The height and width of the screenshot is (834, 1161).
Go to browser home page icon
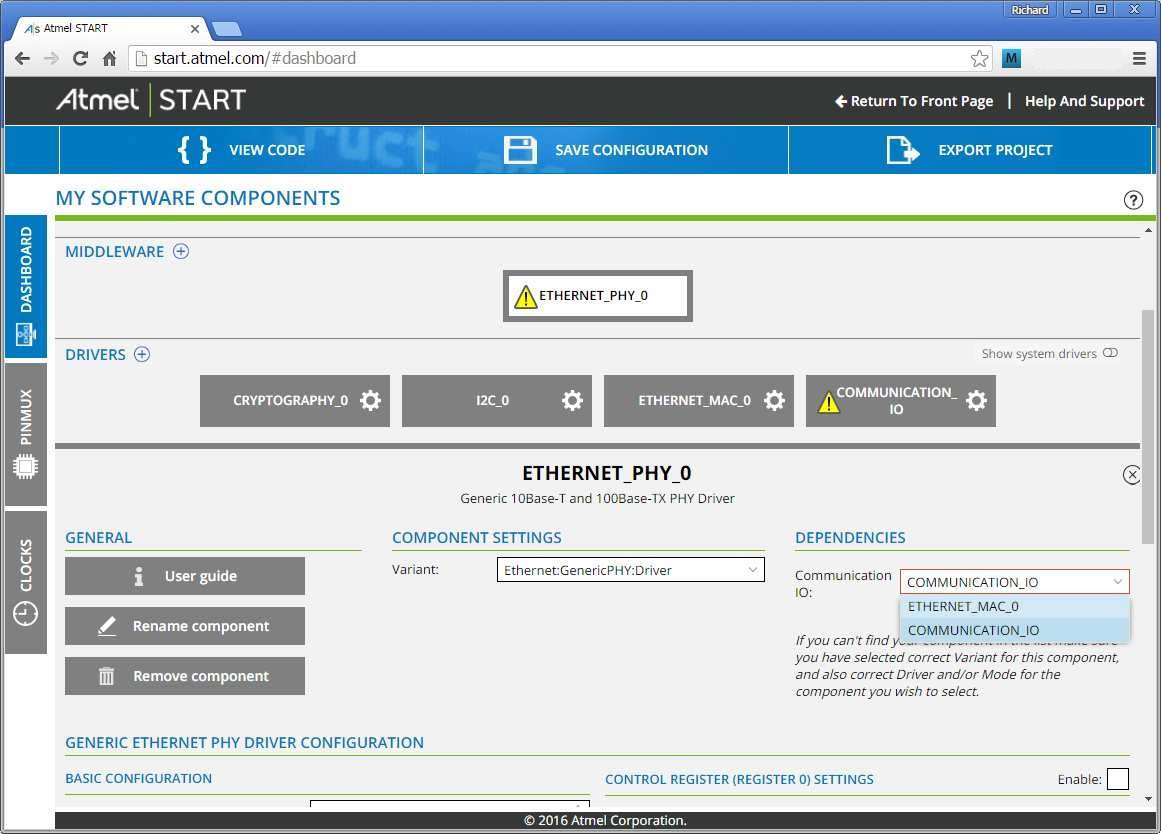110,59
